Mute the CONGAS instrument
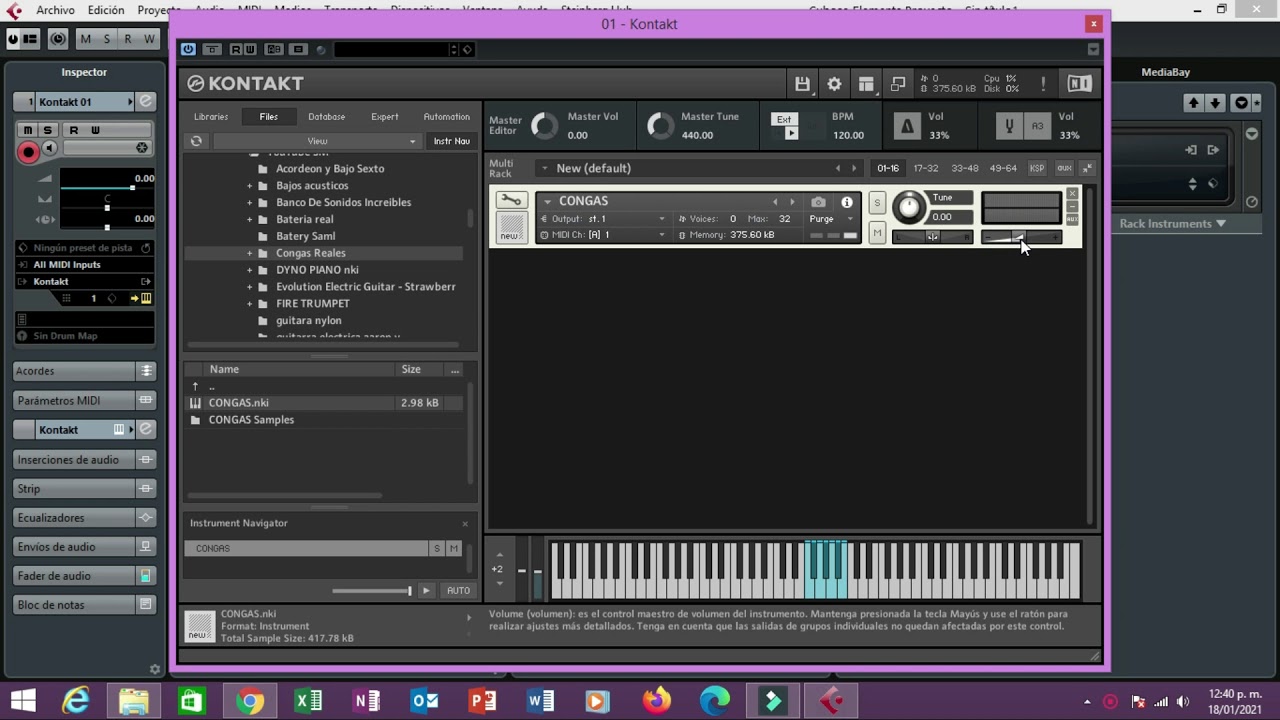The width and height of the screenshot is (1280, 720). [877, 234]
